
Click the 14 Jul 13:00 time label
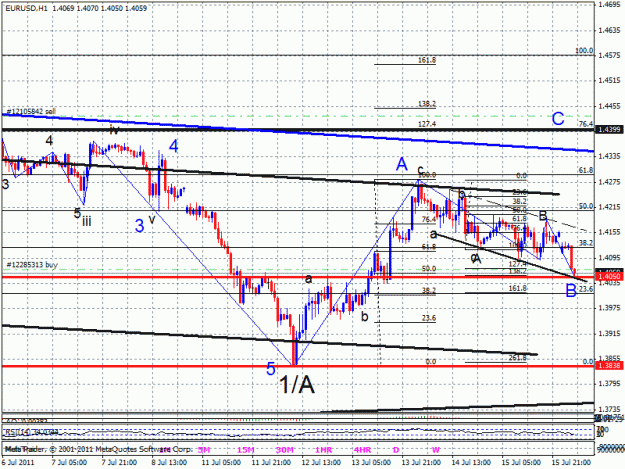coord(471,463)
